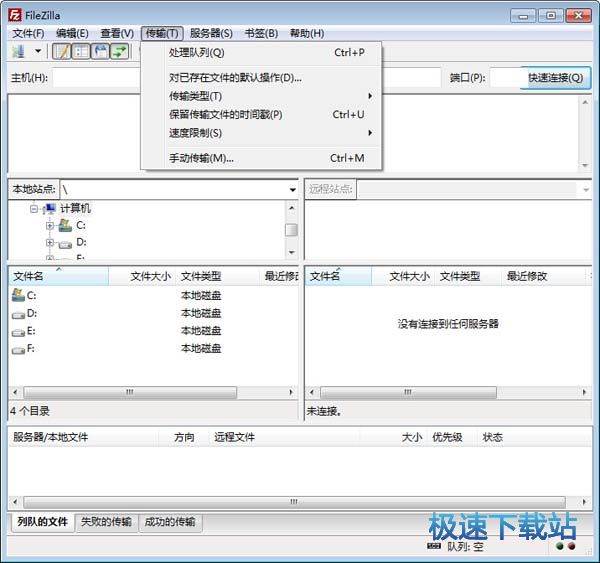Choose 手动传输 from the menu
Image resolution: width=600 pixels, height=563 pixels.
[x=201, y=158]
